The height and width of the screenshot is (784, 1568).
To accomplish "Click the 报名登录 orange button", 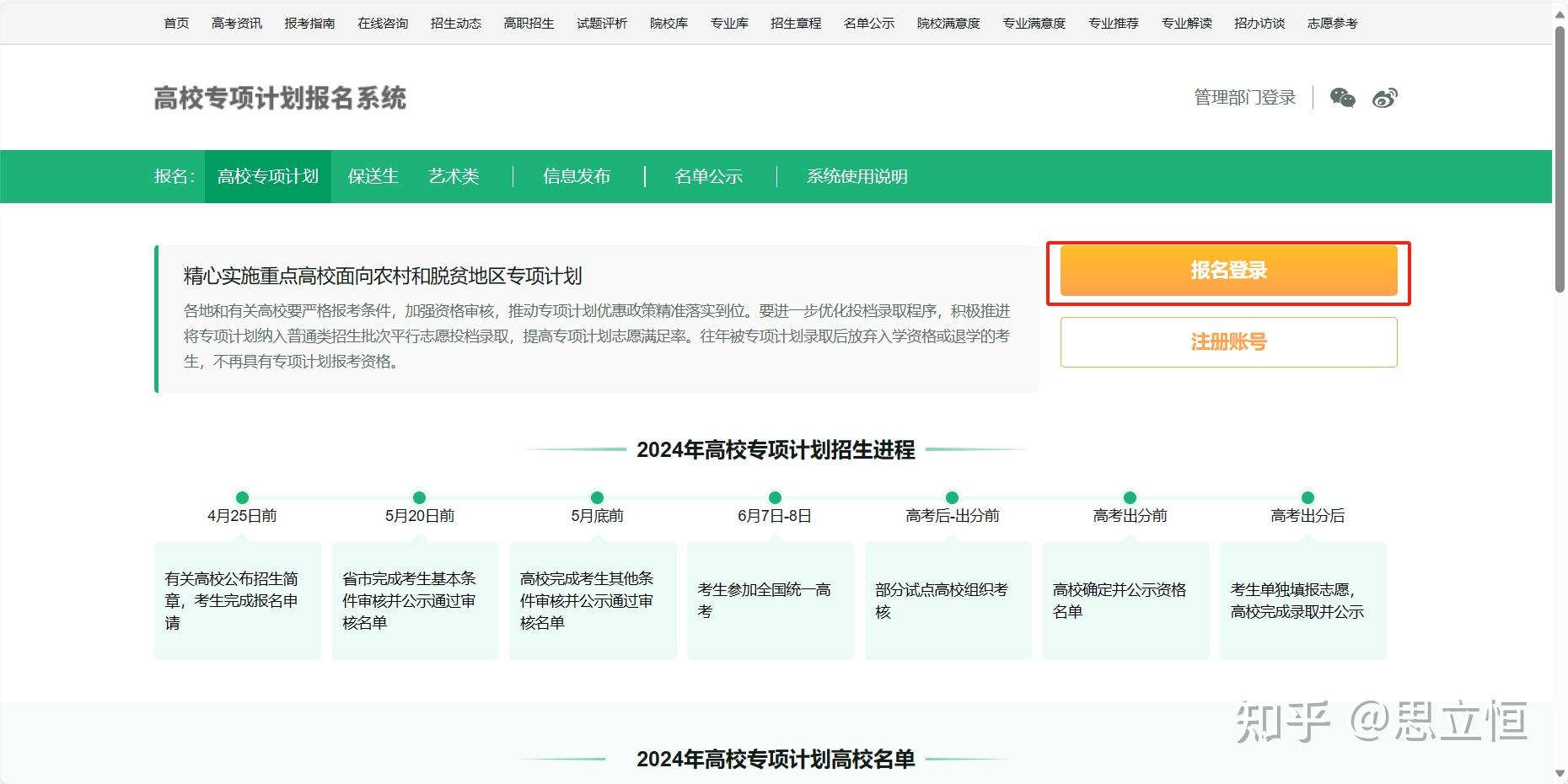I will click(1228, 271).
